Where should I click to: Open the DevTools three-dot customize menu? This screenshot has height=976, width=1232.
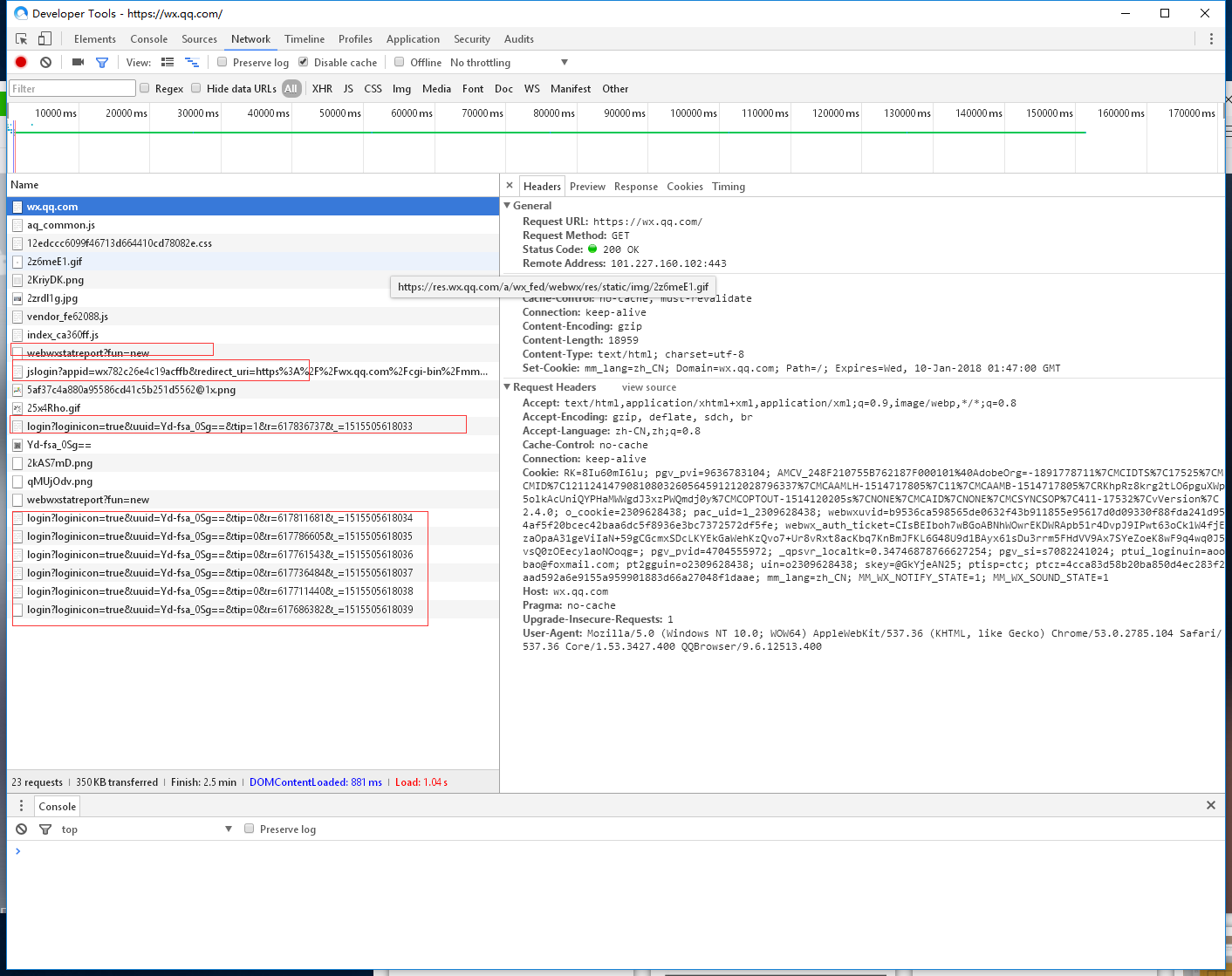(x=1211, y=39)
